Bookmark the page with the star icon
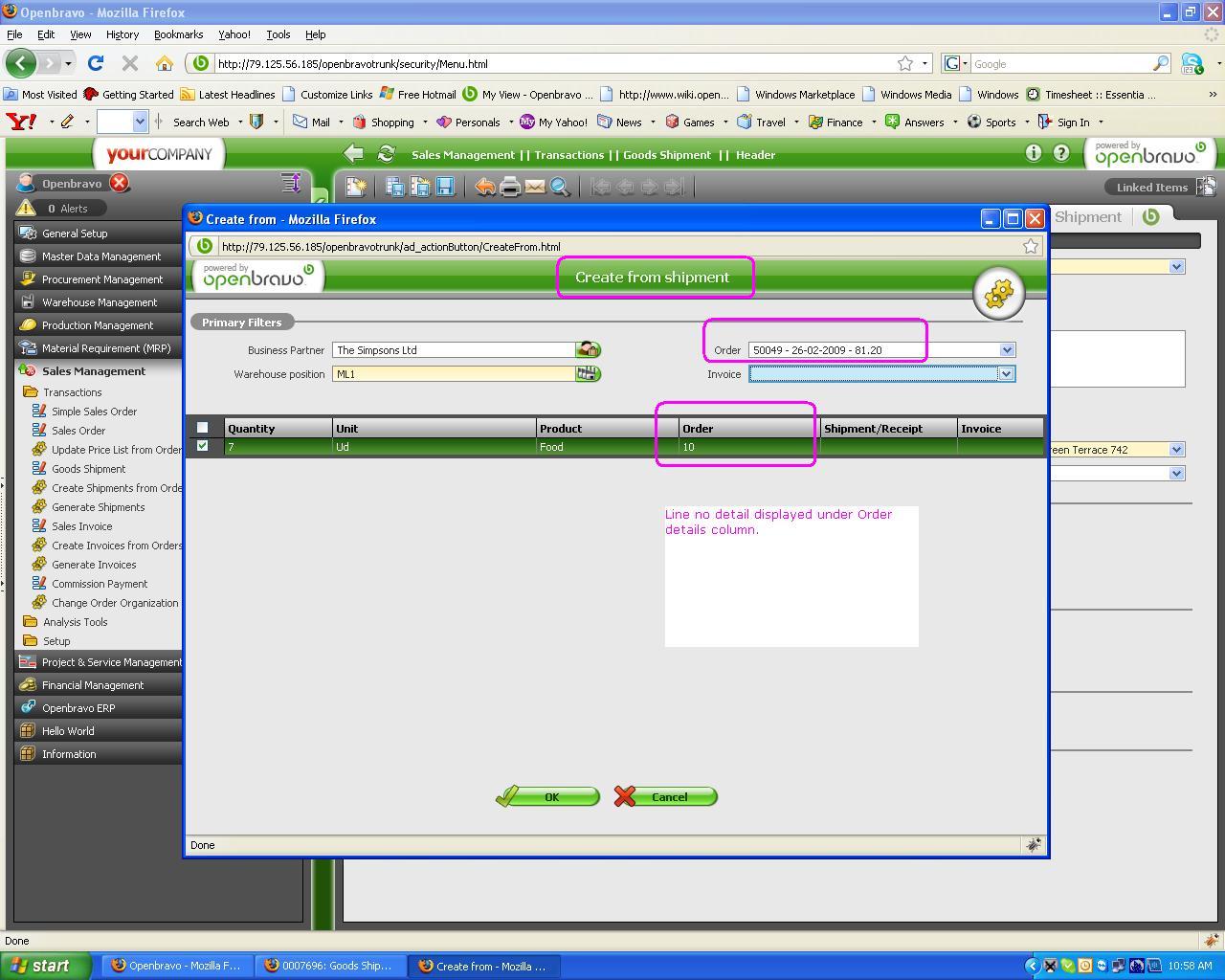The image size is (1225, 980). point(905,63)
